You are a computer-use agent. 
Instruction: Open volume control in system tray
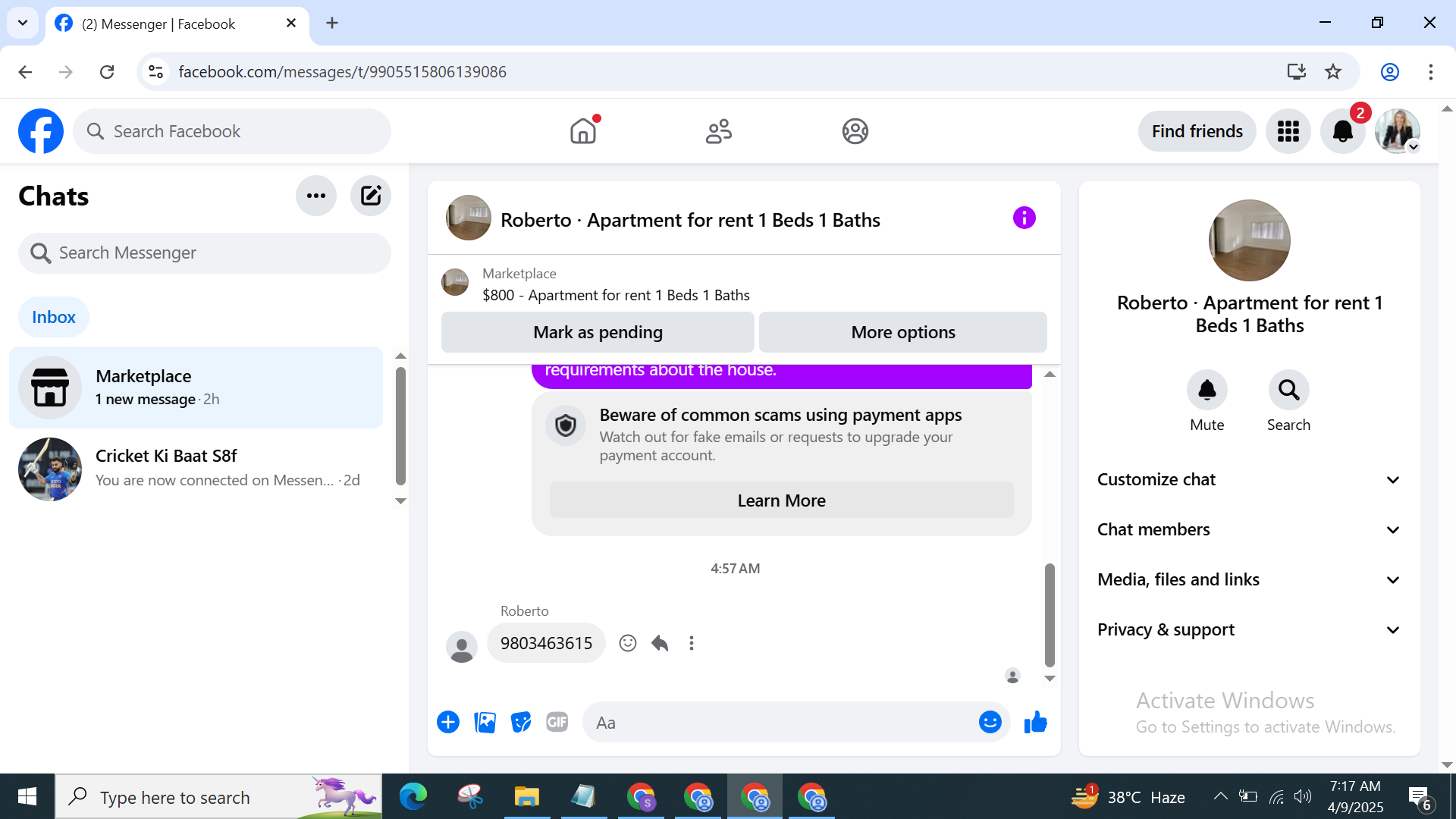coord(1303,796)
